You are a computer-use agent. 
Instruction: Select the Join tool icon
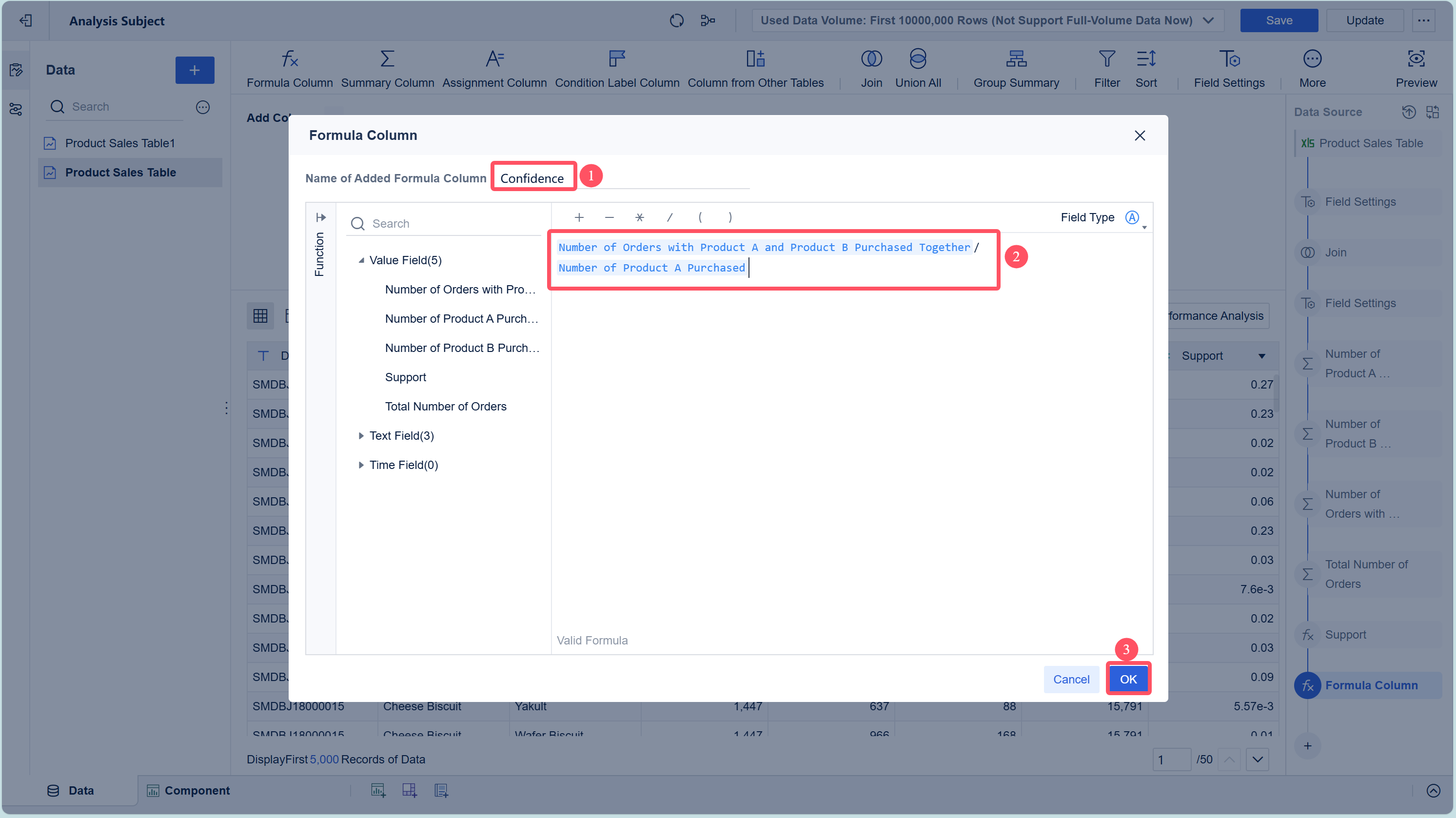(x=871, y=59)
